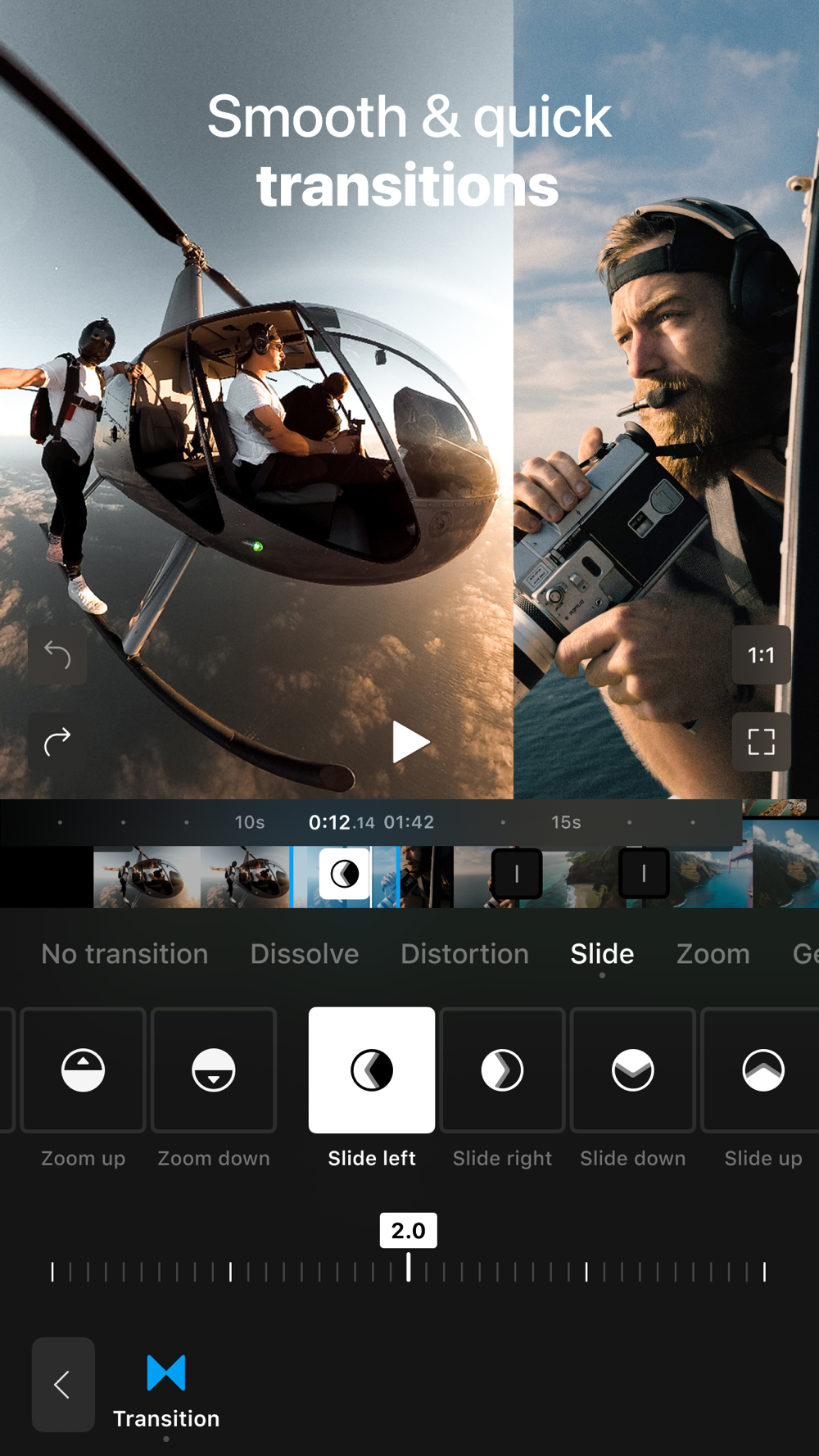
Task: Click the 01:42 total duration text
Action: [x=409, y=822]
